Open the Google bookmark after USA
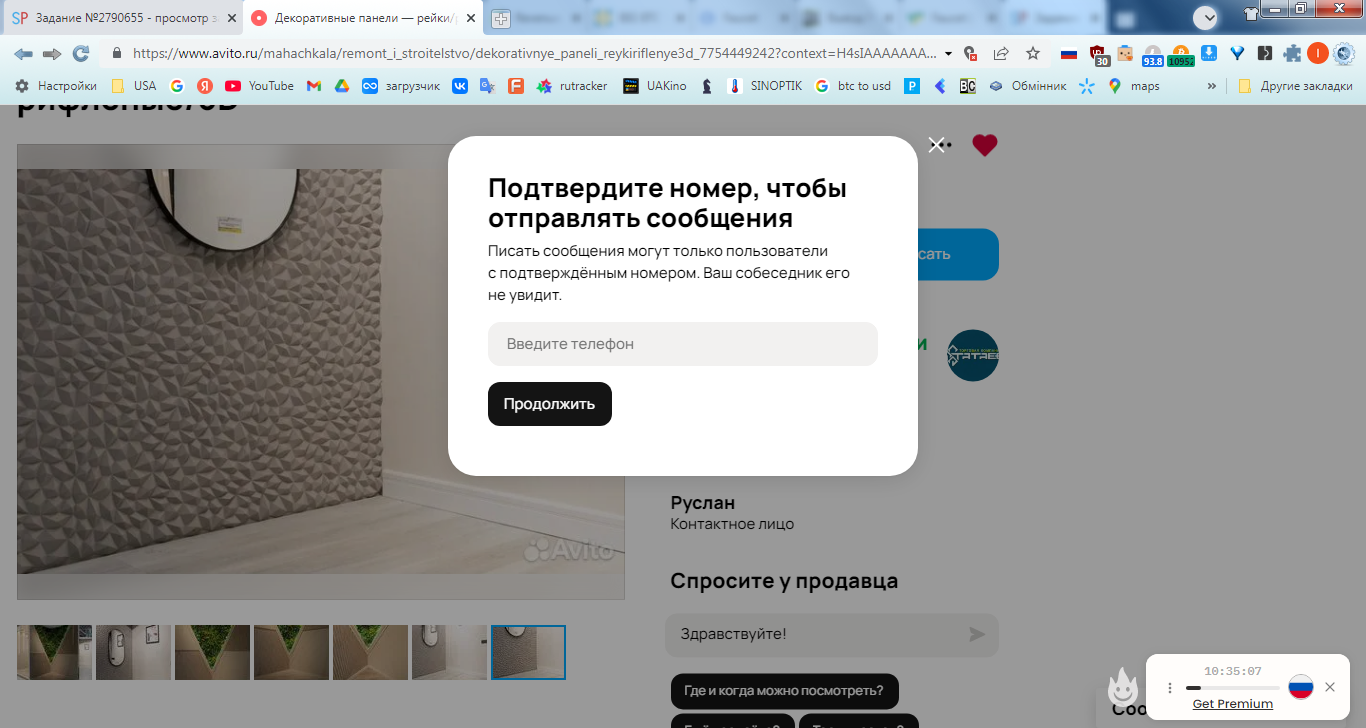Screen dimensions: 1366x728 [x=177, y=86]
